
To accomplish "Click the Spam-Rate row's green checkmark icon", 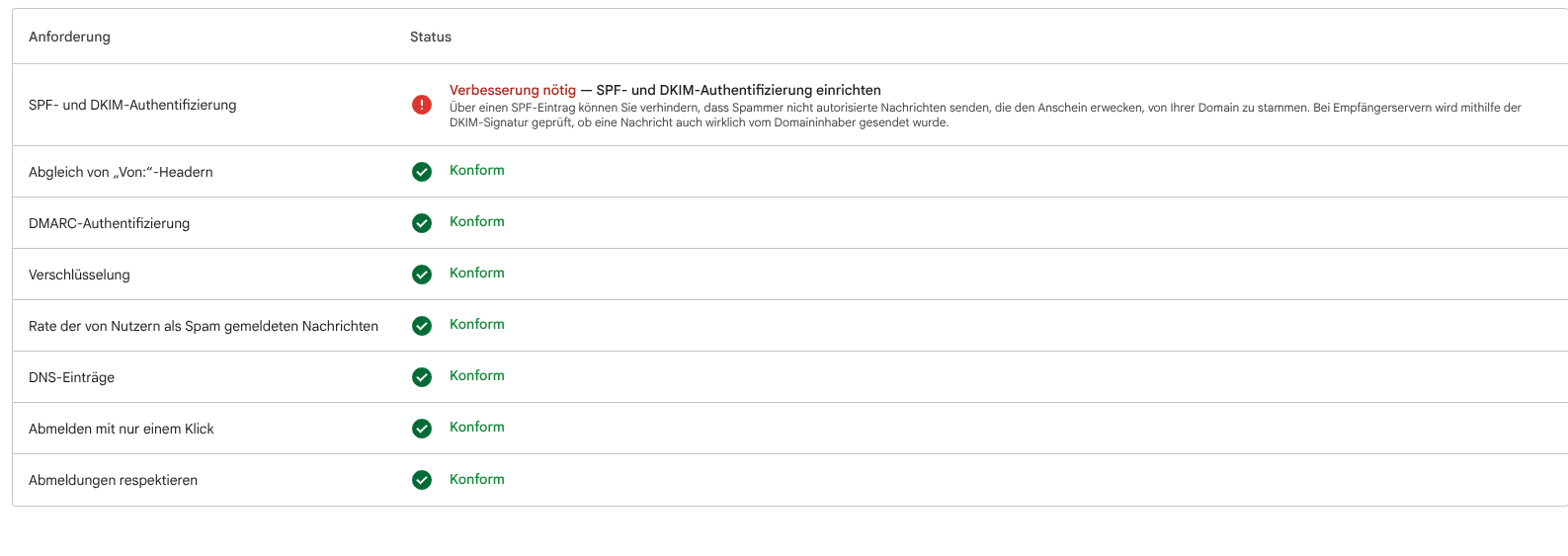I will [422, 326].
